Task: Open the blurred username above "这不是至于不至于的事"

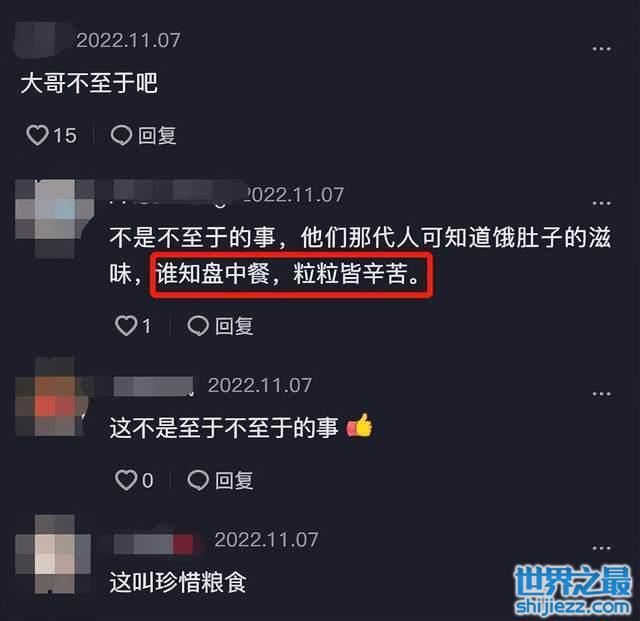Action: pos(153,386)
